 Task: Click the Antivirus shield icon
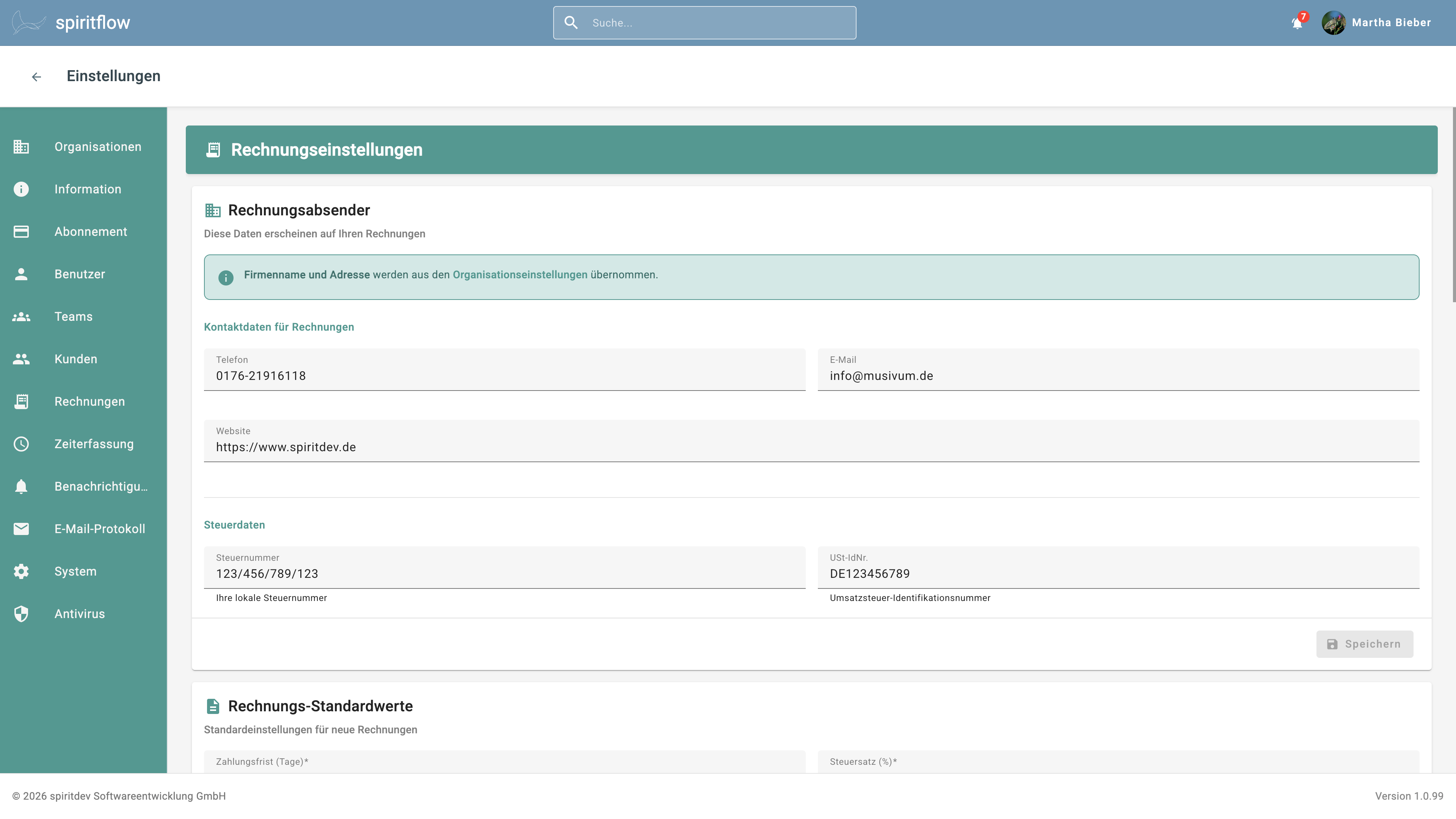tap(21, 613)
